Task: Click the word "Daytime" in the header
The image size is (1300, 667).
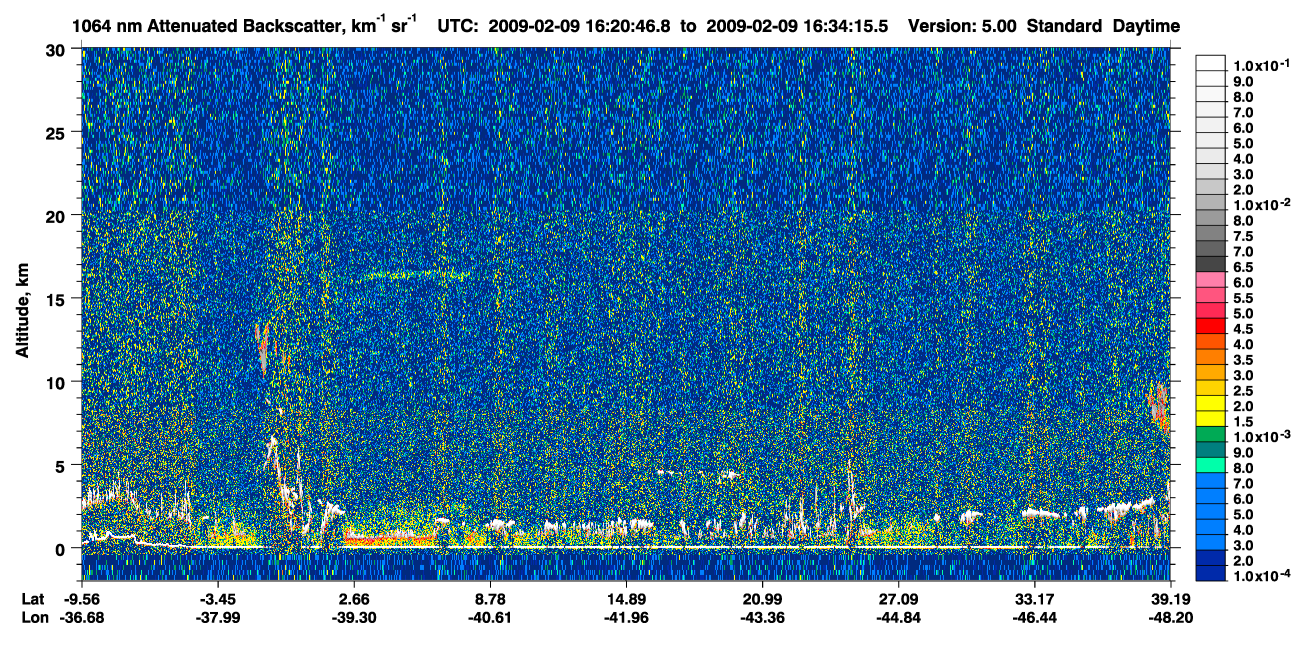Action: pos(1146,25)
